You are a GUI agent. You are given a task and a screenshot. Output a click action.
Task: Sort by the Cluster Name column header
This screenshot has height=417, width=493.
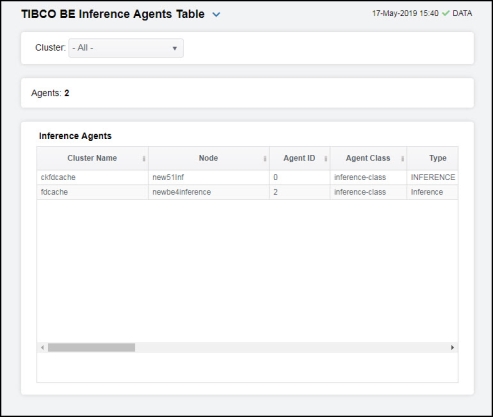tap(92, 158)
